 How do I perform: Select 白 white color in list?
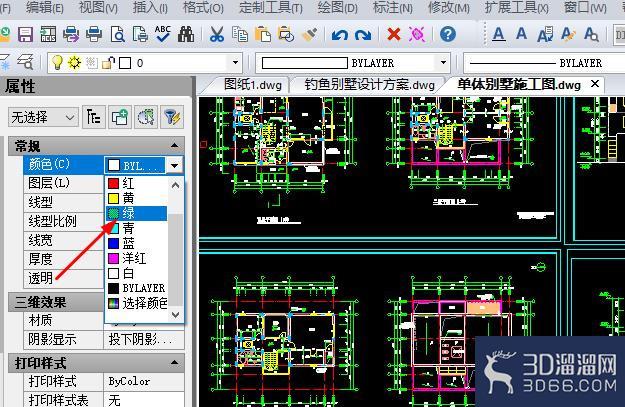[x=136, y=273]
